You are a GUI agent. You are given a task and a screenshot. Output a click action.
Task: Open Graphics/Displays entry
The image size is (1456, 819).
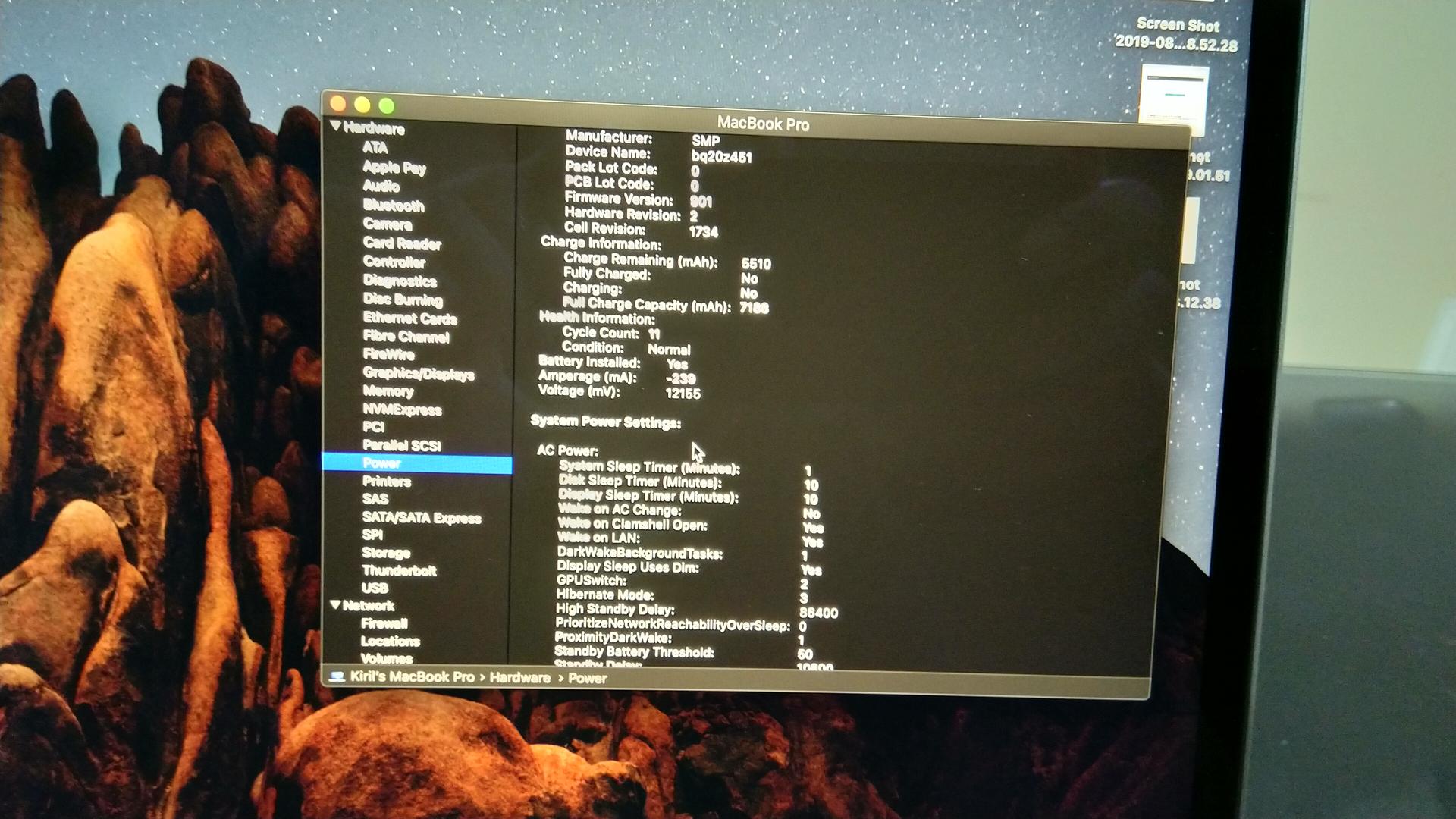[x=418, y=373]
